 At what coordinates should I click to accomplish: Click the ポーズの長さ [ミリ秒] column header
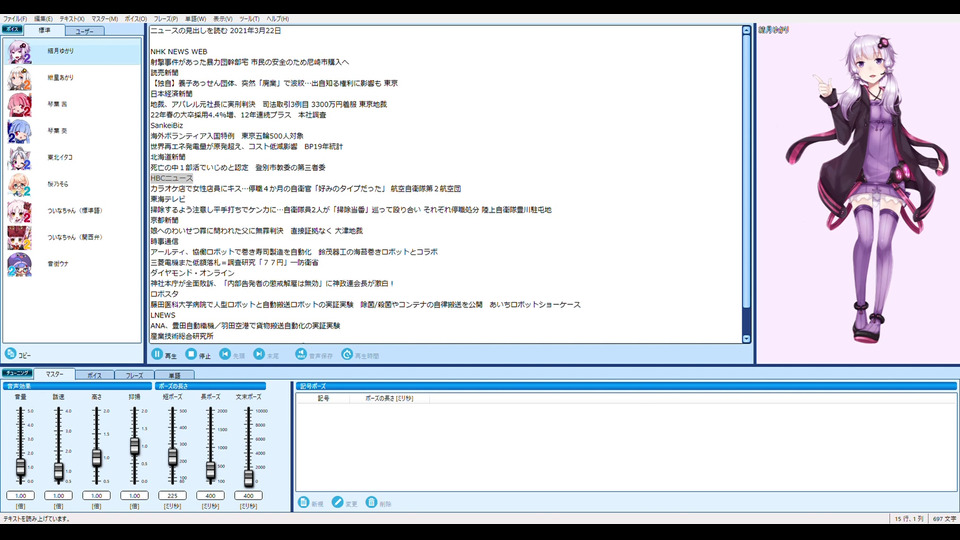(389, 398)
